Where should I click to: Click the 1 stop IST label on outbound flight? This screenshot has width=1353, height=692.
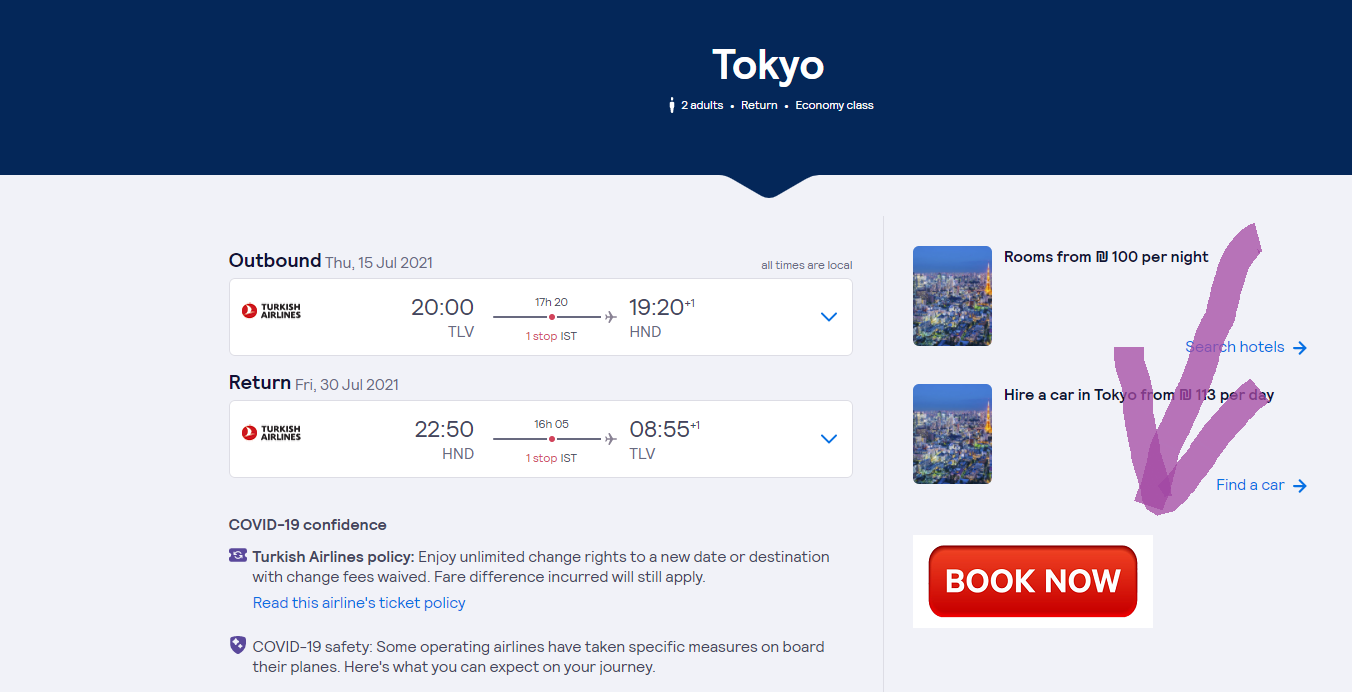tap(551, 336)
